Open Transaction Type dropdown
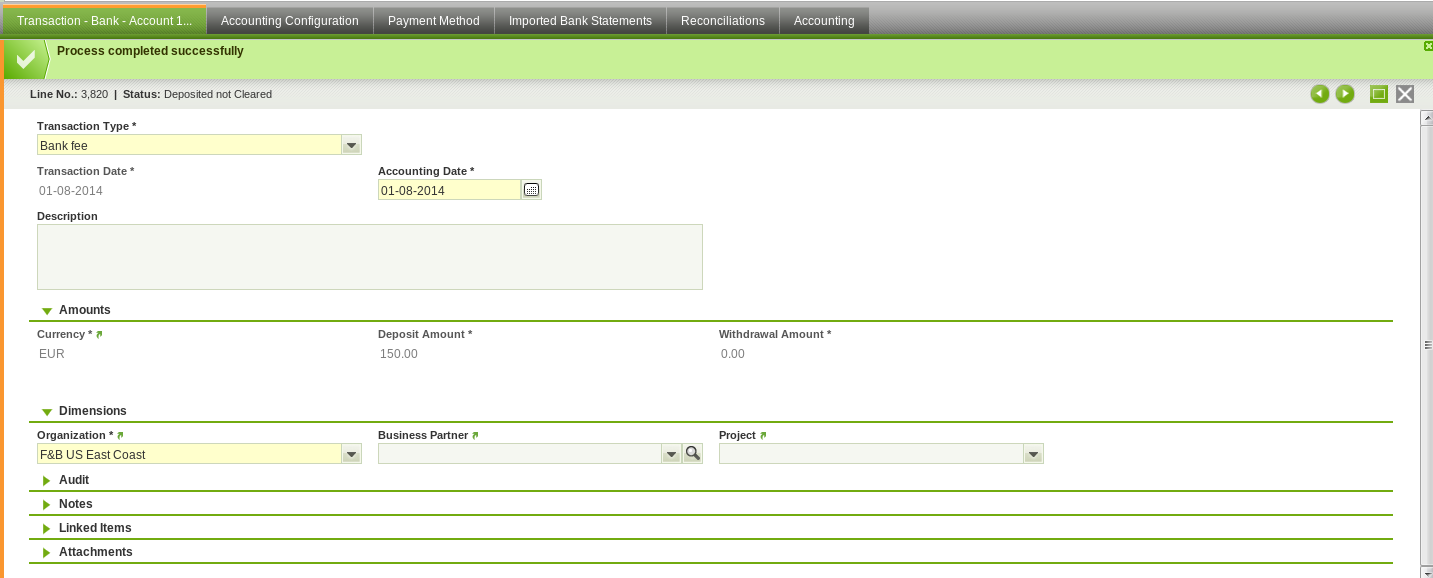Screen dimensions: 1433x578 (351, 145)
